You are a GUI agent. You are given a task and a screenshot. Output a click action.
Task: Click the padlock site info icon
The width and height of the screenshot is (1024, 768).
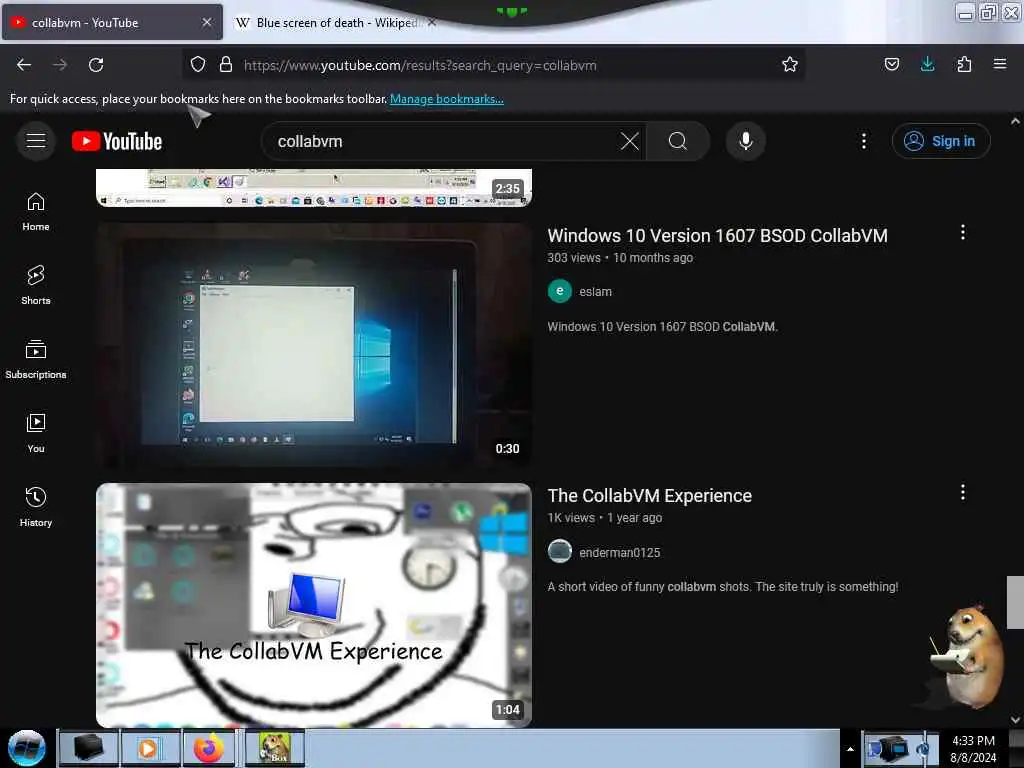tap(226, 64)
